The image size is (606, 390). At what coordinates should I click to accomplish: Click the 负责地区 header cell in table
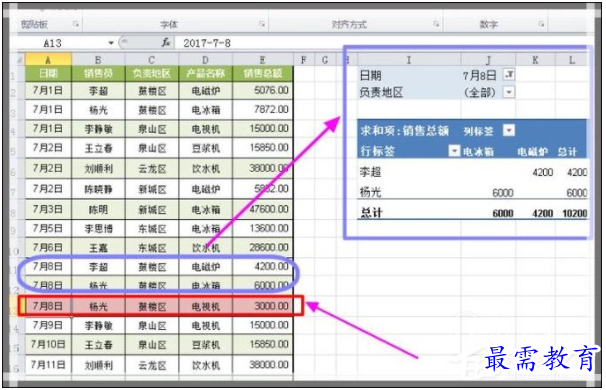click(x=152, y=73)
